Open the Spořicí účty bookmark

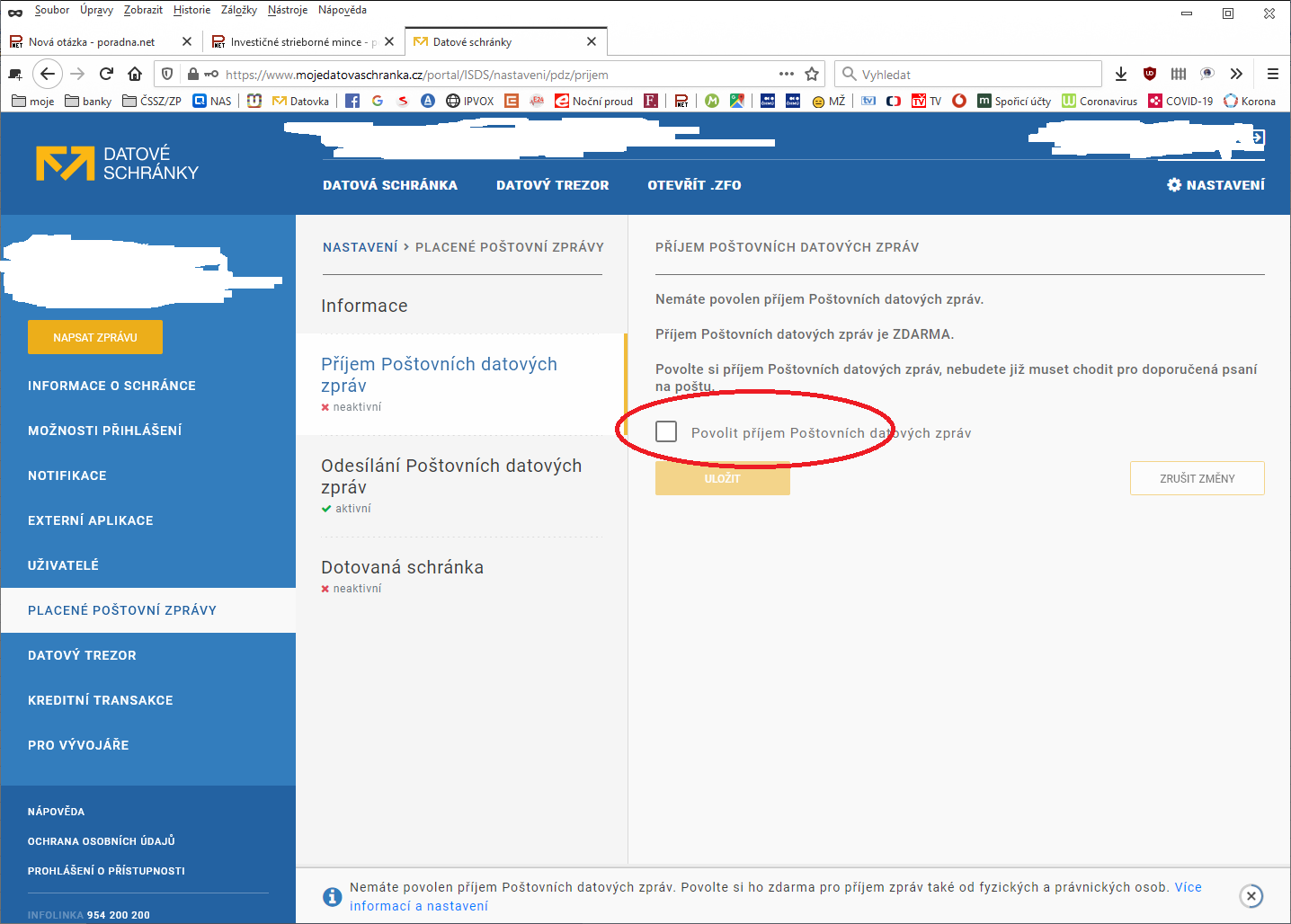coord(1014,101)
